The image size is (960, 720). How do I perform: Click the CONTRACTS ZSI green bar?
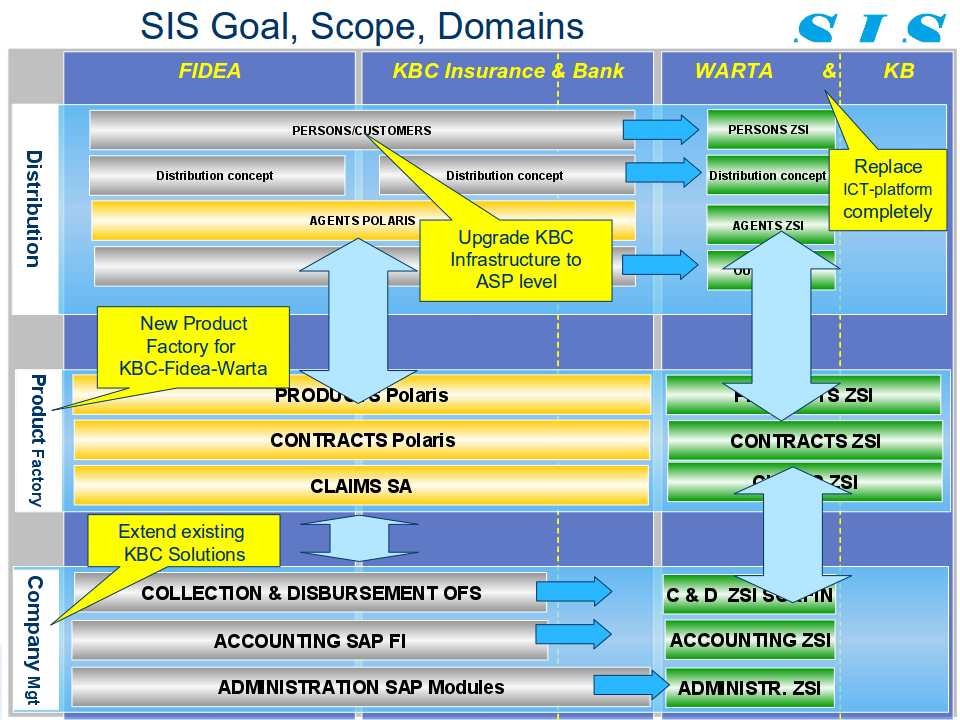pos(805,440)
